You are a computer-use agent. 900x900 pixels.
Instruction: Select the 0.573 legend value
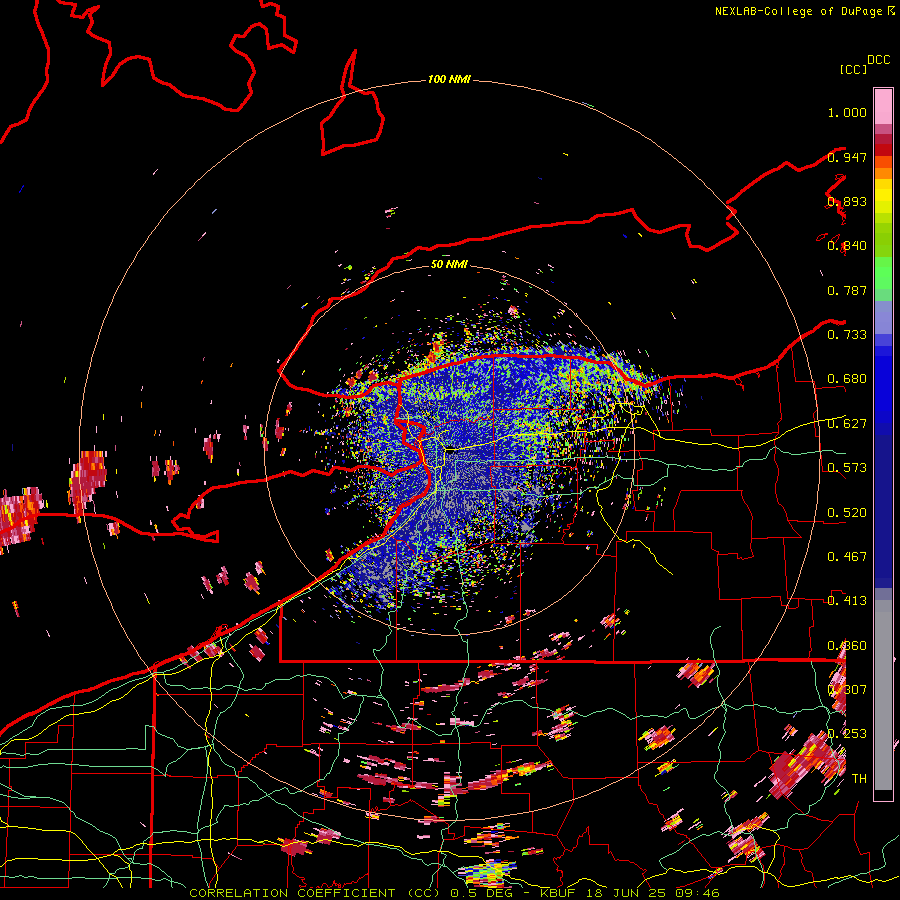point(847,468)
